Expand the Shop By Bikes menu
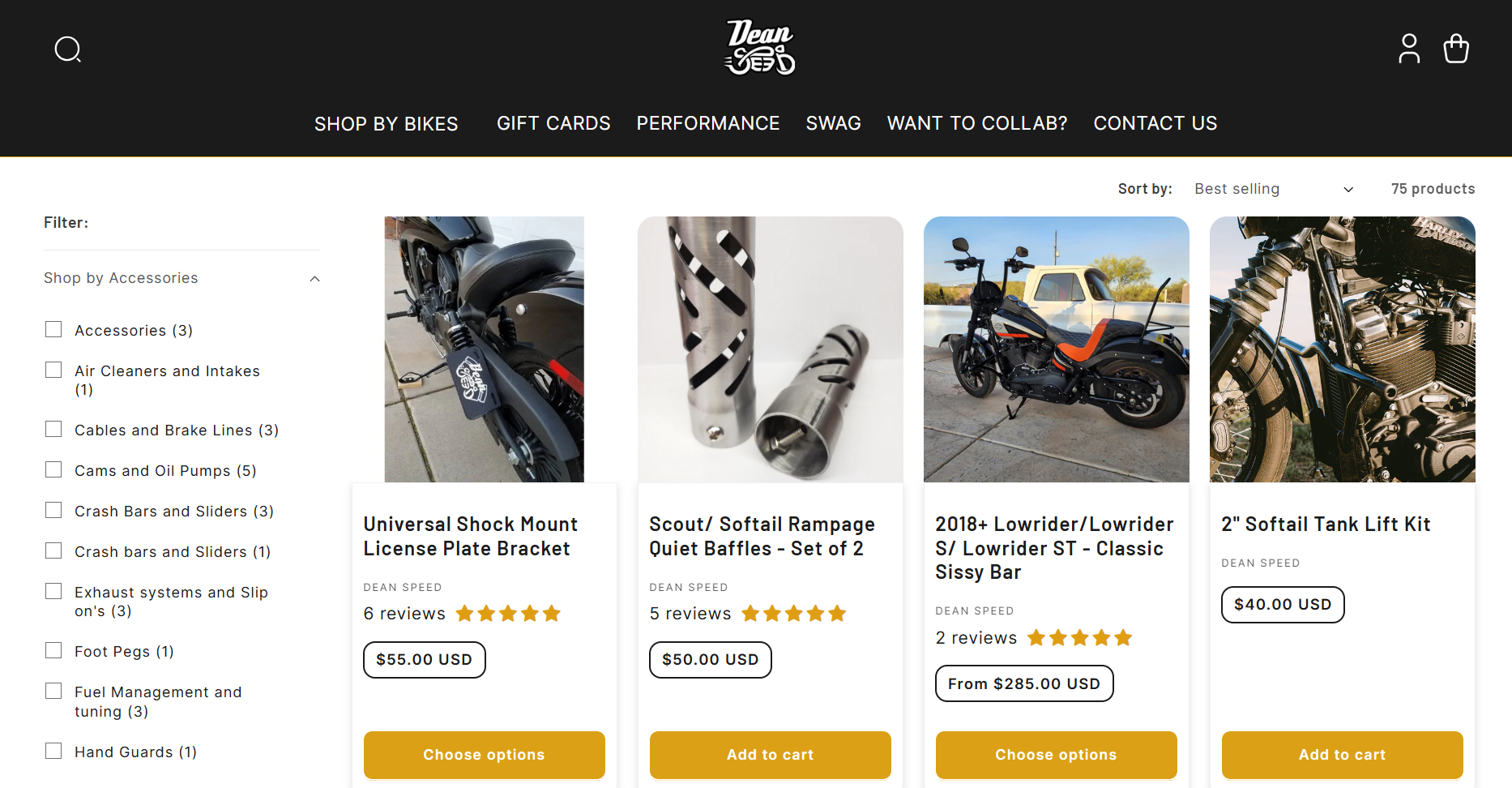This screenshot has width=1512, height=788. 387,124
